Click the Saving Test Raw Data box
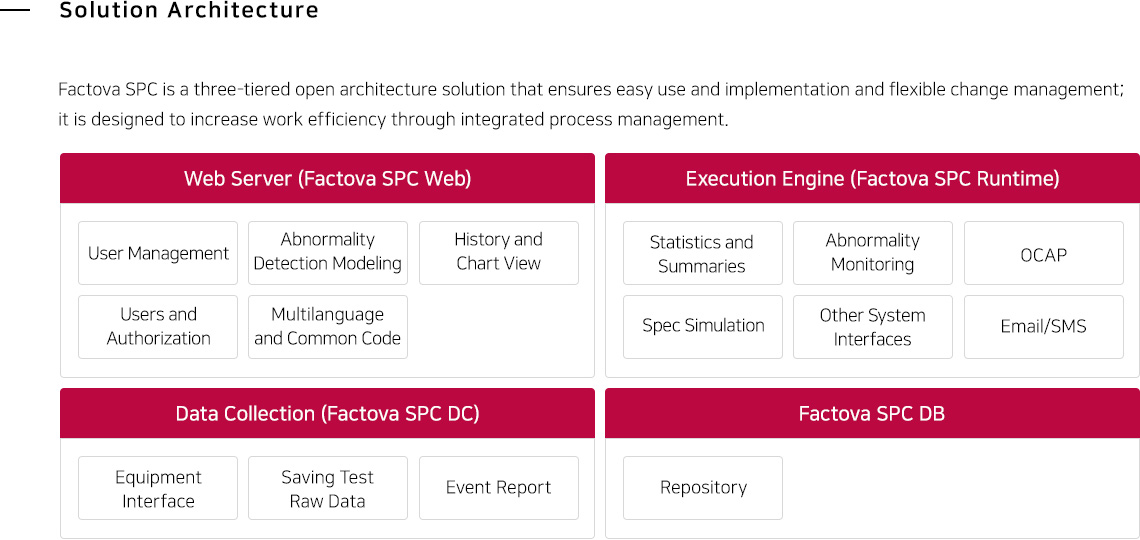1140x540 pixels. click(x=328, y=488)
